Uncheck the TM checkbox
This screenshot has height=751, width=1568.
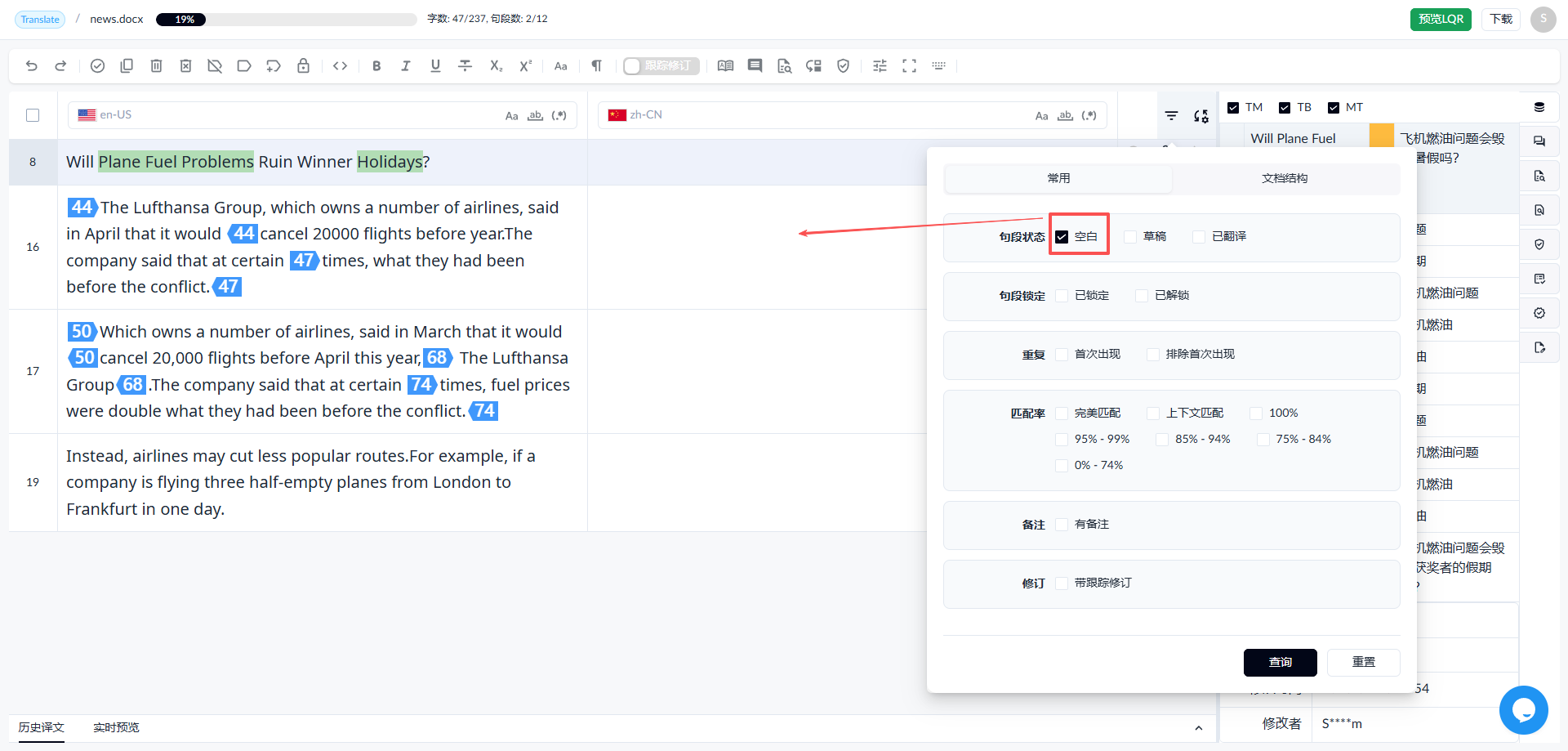[x=1233, y=108]
